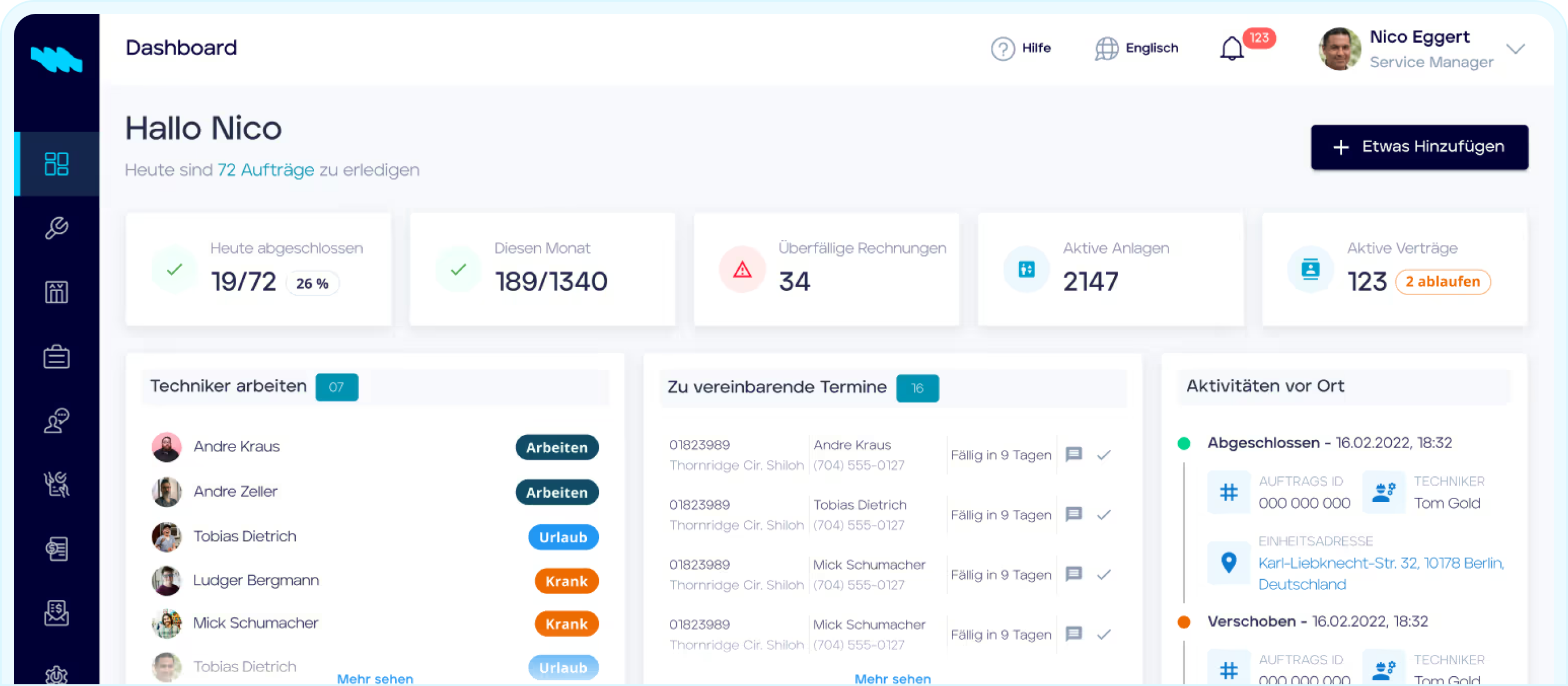Click the Aktive Anlagen elevator icon
This screenshot has height=686, width=1568.
[1026, 270]
